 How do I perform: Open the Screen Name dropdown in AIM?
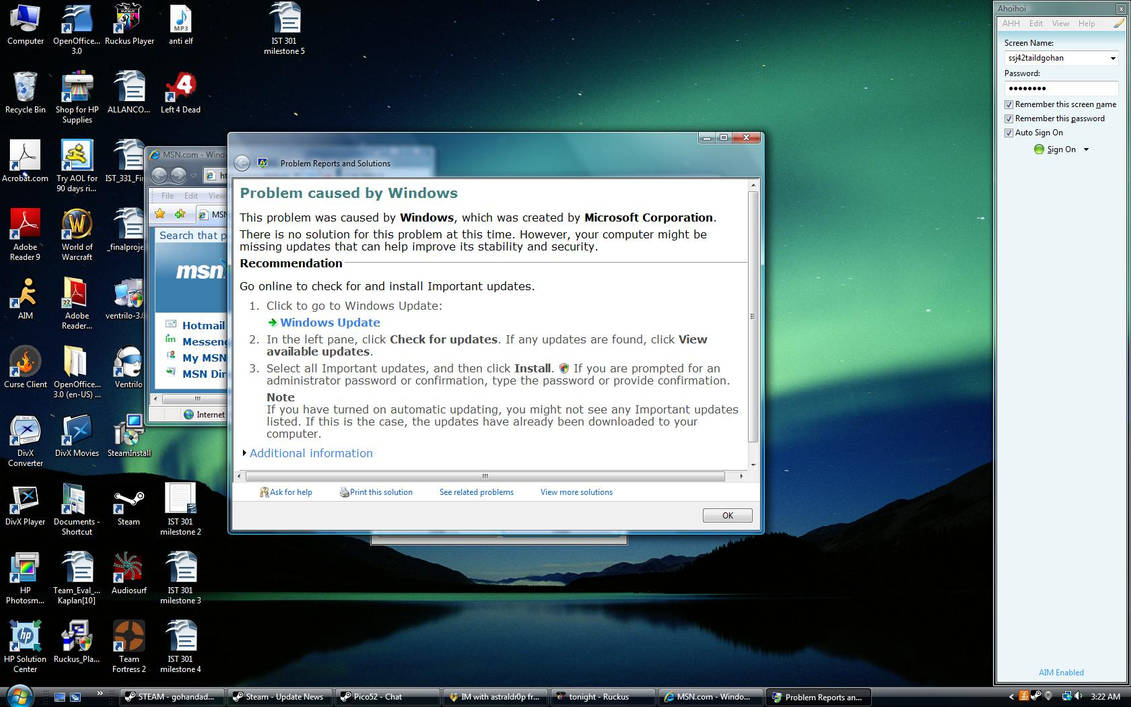pyautogui.click(x=1112, y=58)
